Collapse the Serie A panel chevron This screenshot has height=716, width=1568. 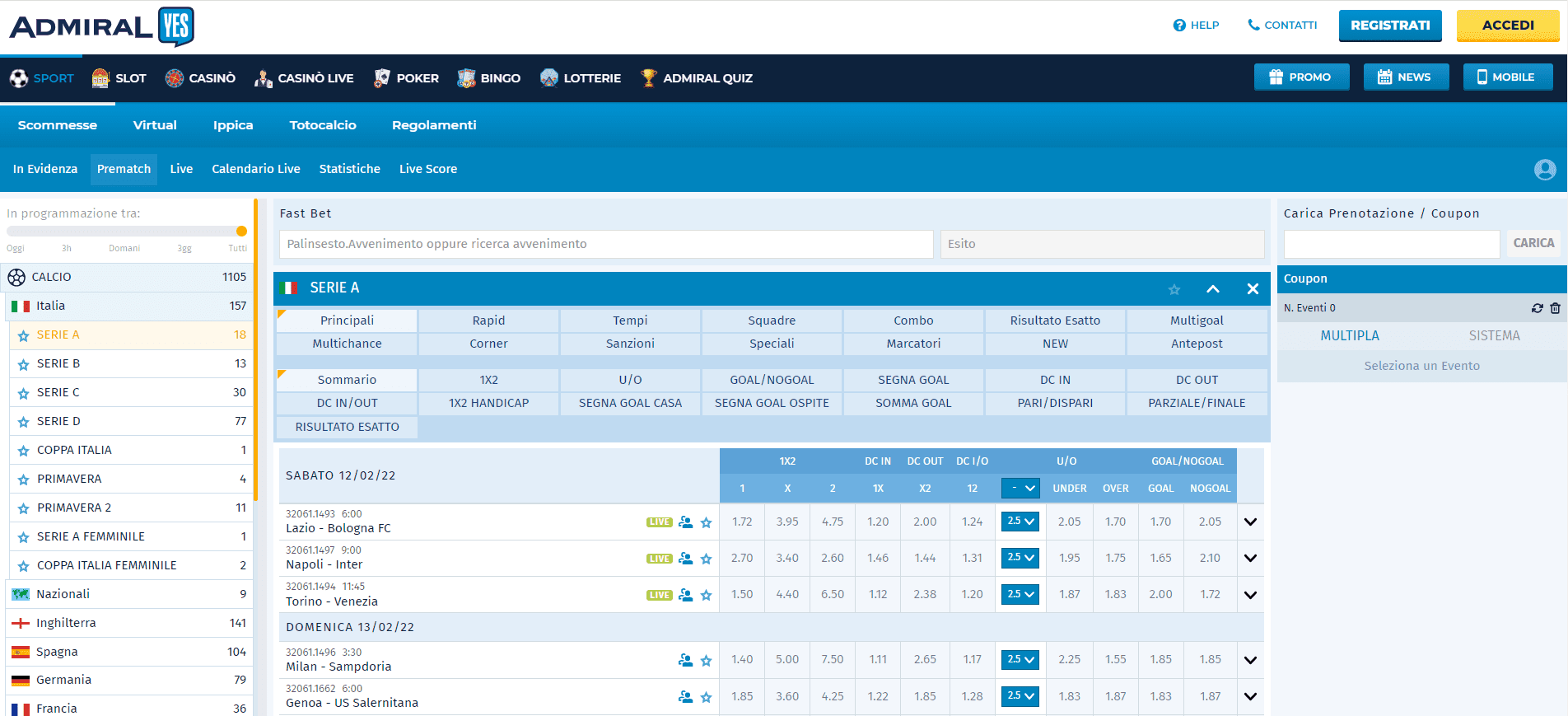[1213, 288]
